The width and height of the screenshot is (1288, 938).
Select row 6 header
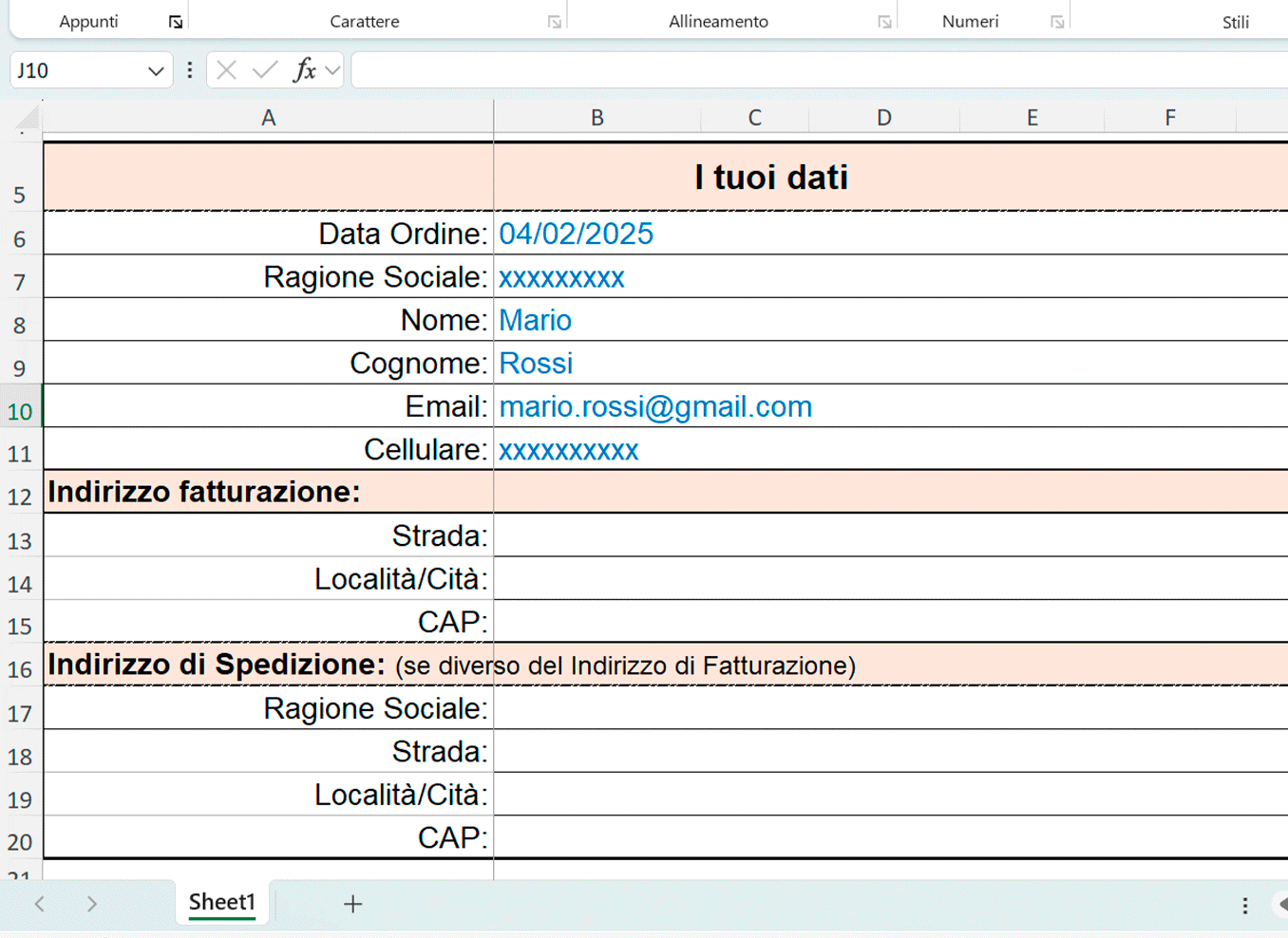tap(20, 234)
